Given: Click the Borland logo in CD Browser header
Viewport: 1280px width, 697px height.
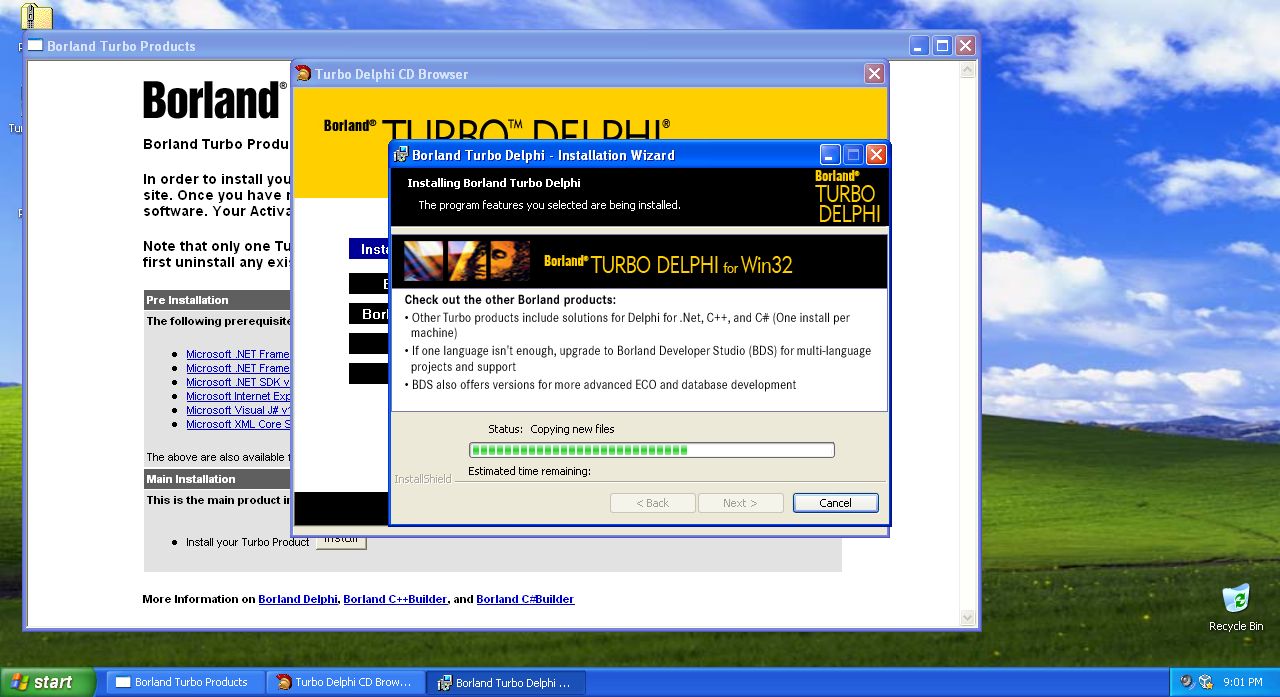Looking at the screenshot, I should [x=349, y=126].
